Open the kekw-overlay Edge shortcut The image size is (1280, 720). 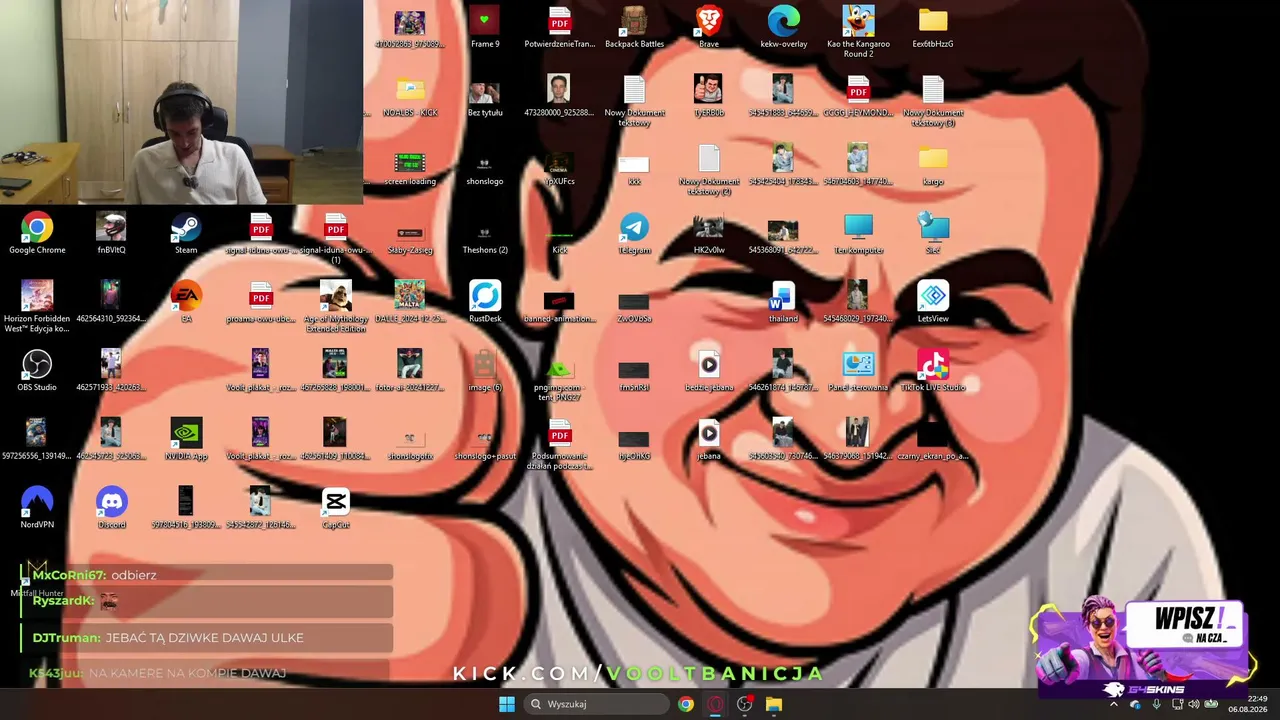coord(783,27)
